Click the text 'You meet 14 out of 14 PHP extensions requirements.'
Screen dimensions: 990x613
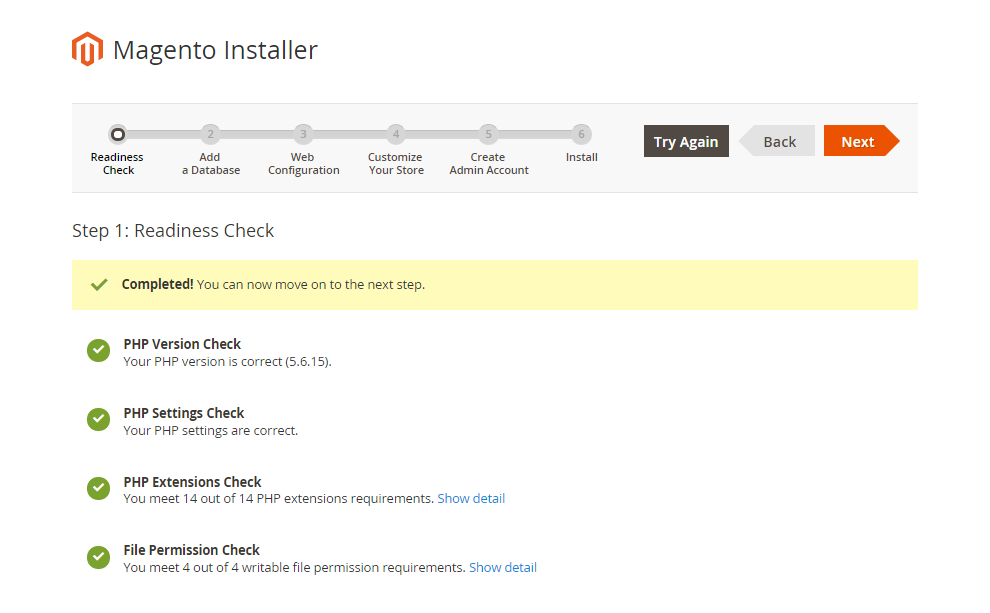point(278,499)
